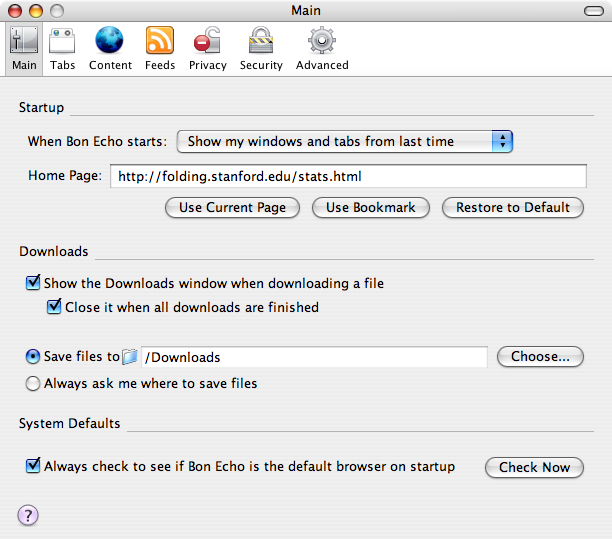Click the purple help question mark button

pos(28,515)
